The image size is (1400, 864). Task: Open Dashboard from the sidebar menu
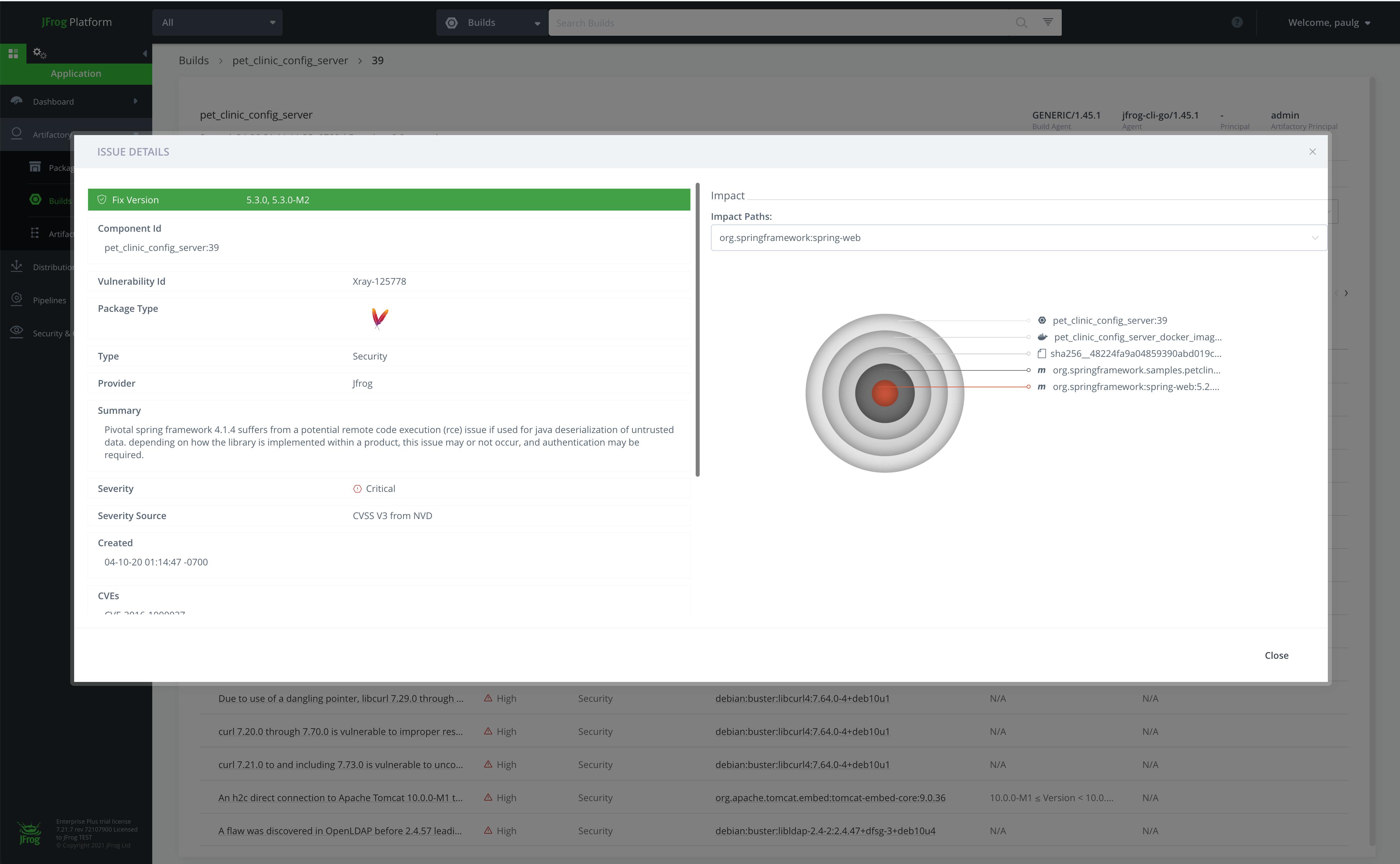[53, 101]
